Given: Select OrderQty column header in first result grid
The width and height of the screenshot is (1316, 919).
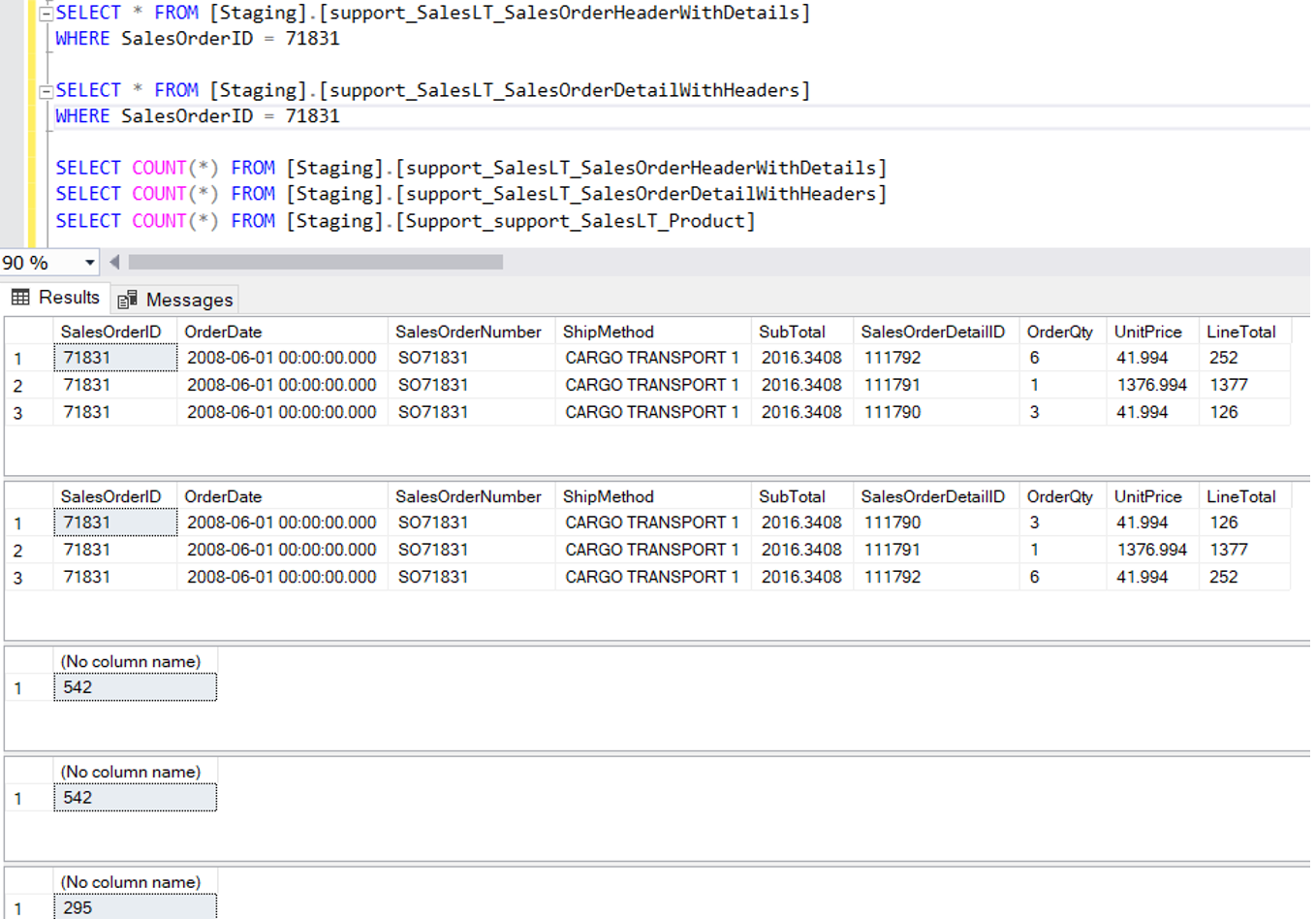Looking at the screenshot, I should click(1062, 332).
